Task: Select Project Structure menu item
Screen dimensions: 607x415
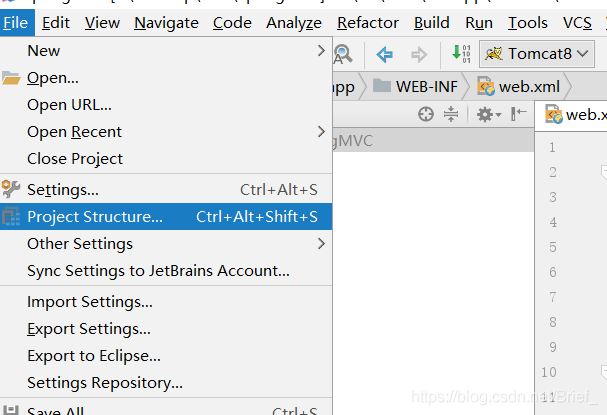Action: coord(95,216)
